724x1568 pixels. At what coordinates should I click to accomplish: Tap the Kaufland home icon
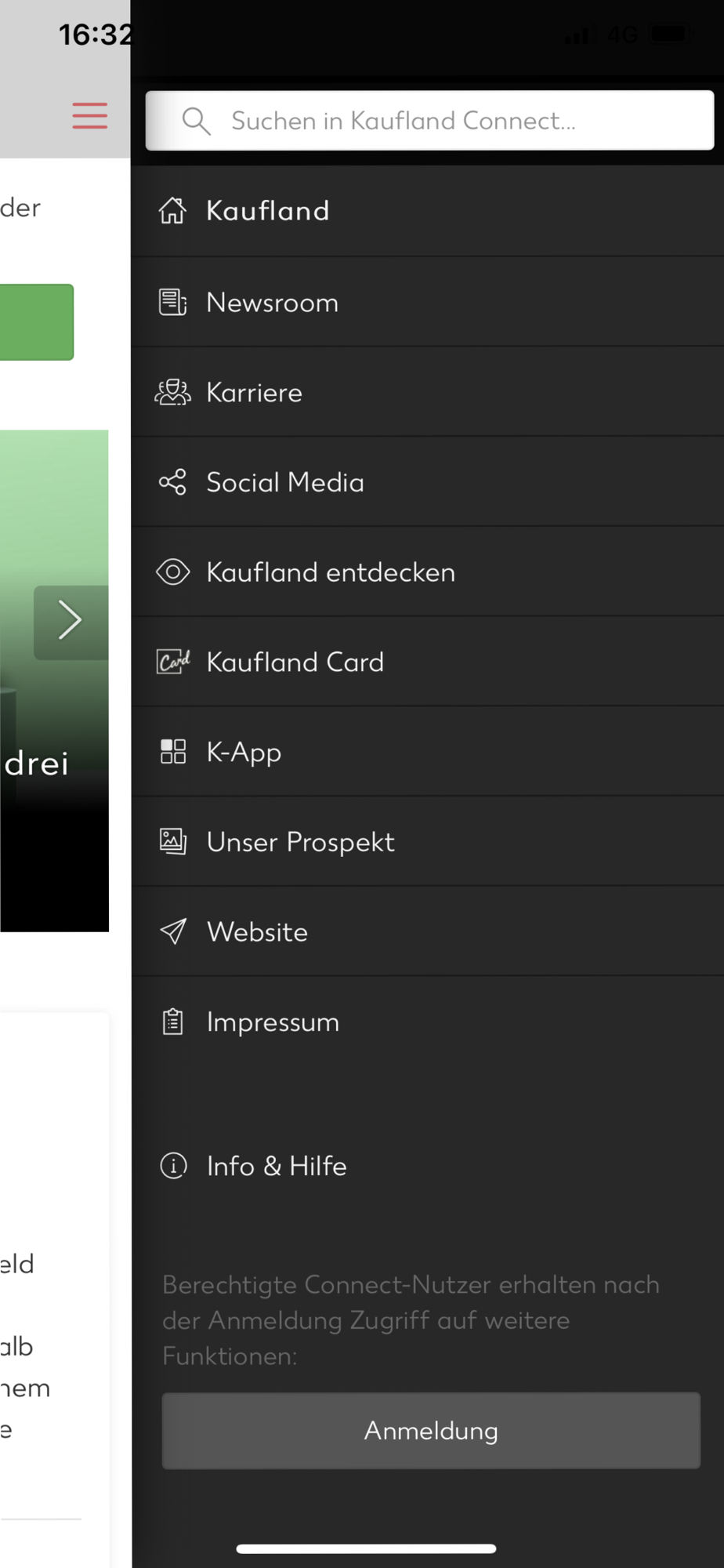coord(172,211)
